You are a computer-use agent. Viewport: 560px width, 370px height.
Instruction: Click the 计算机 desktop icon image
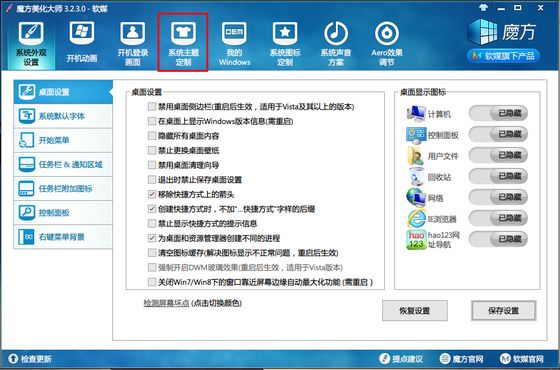click(416, 114)
